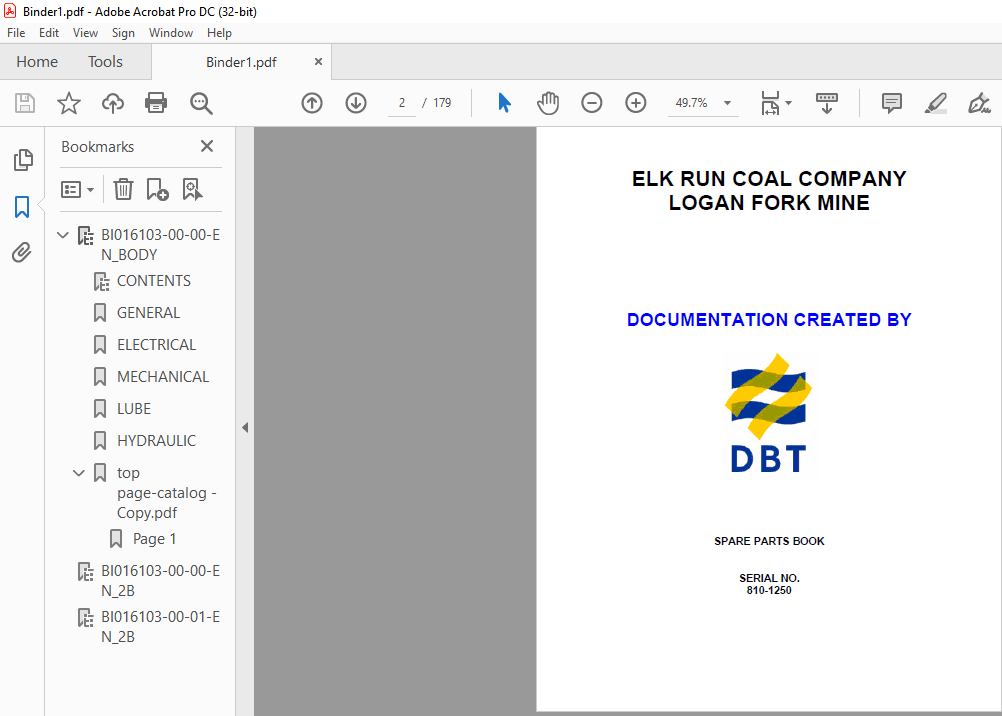The width and height of the screenshot is (1002, 716).
Task: Activate the hand pan tool
Action: (x=548, y=103)
